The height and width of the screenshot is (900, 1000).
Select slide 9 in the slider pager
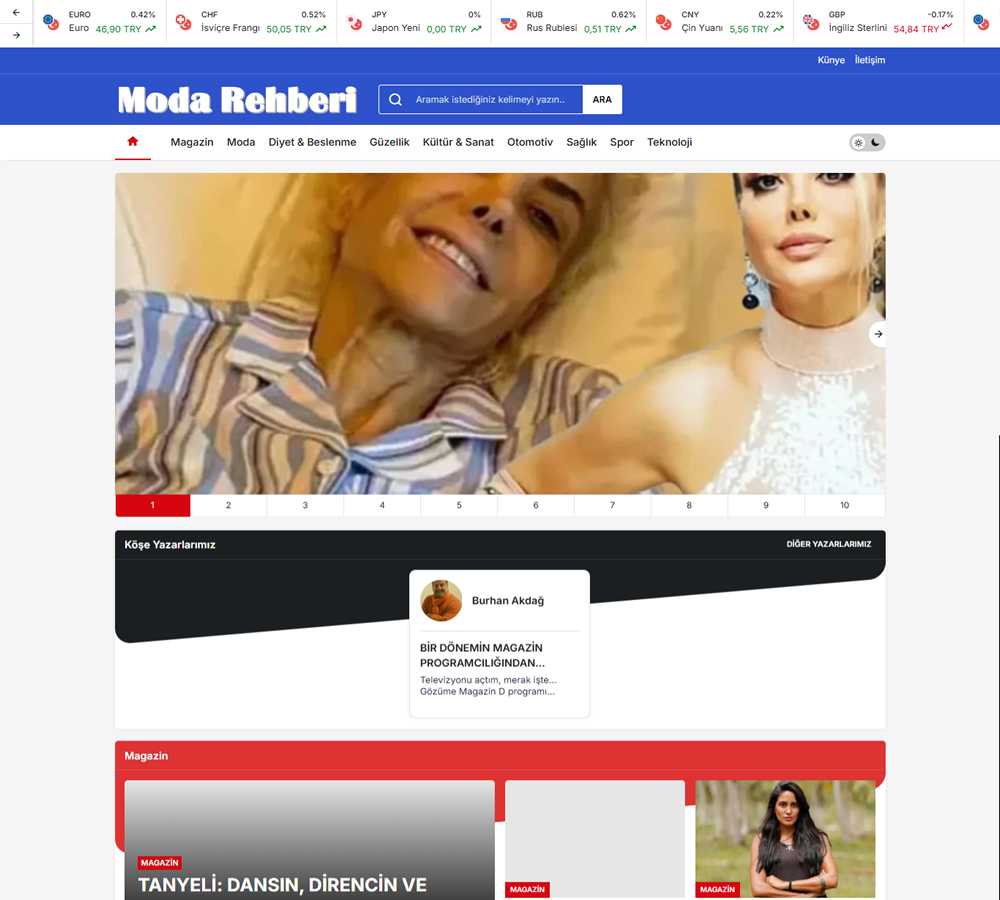[766, 505]
